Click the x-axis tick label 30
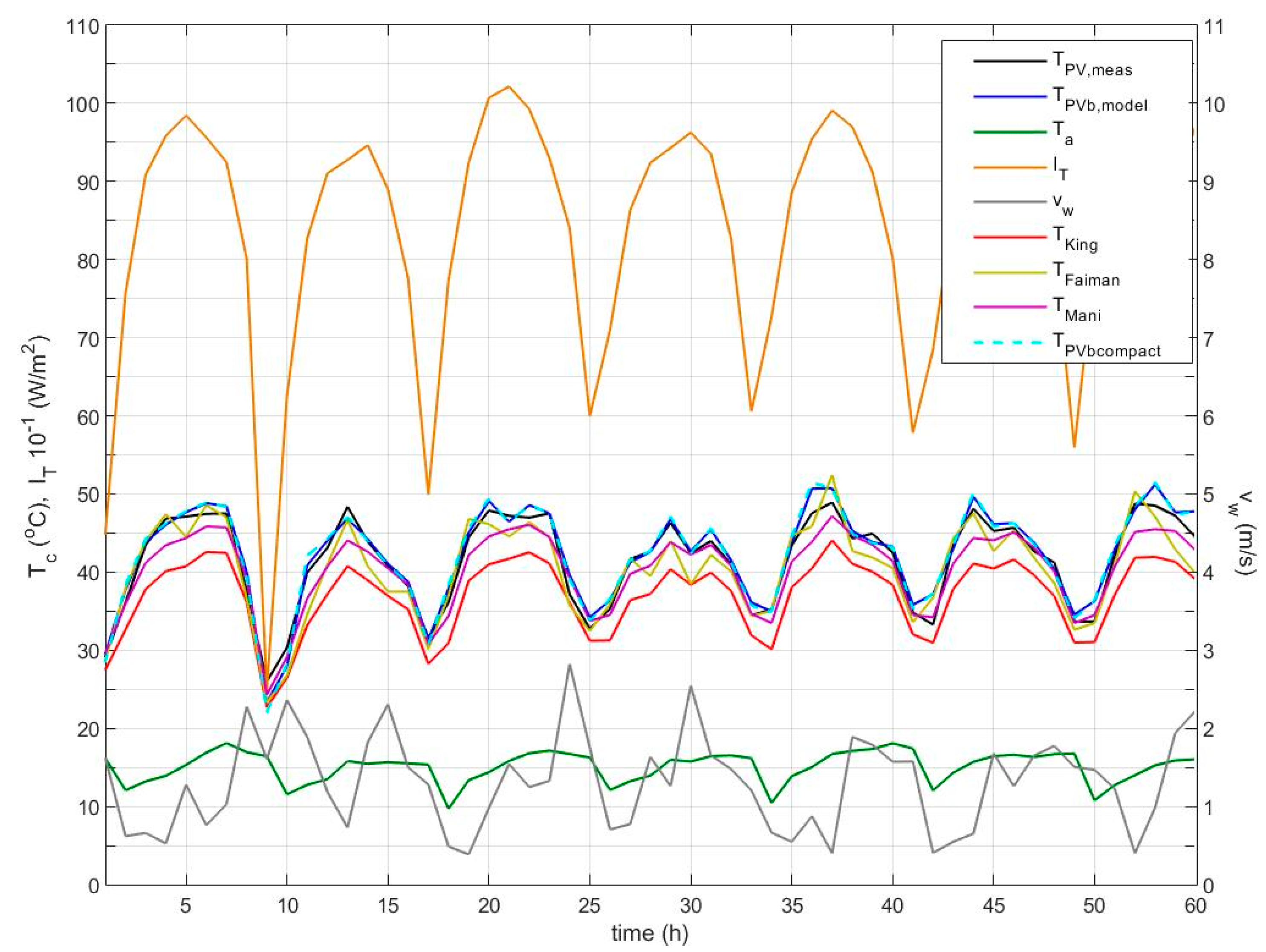This screenshot has width=1266, height=952. click(690, 906)
